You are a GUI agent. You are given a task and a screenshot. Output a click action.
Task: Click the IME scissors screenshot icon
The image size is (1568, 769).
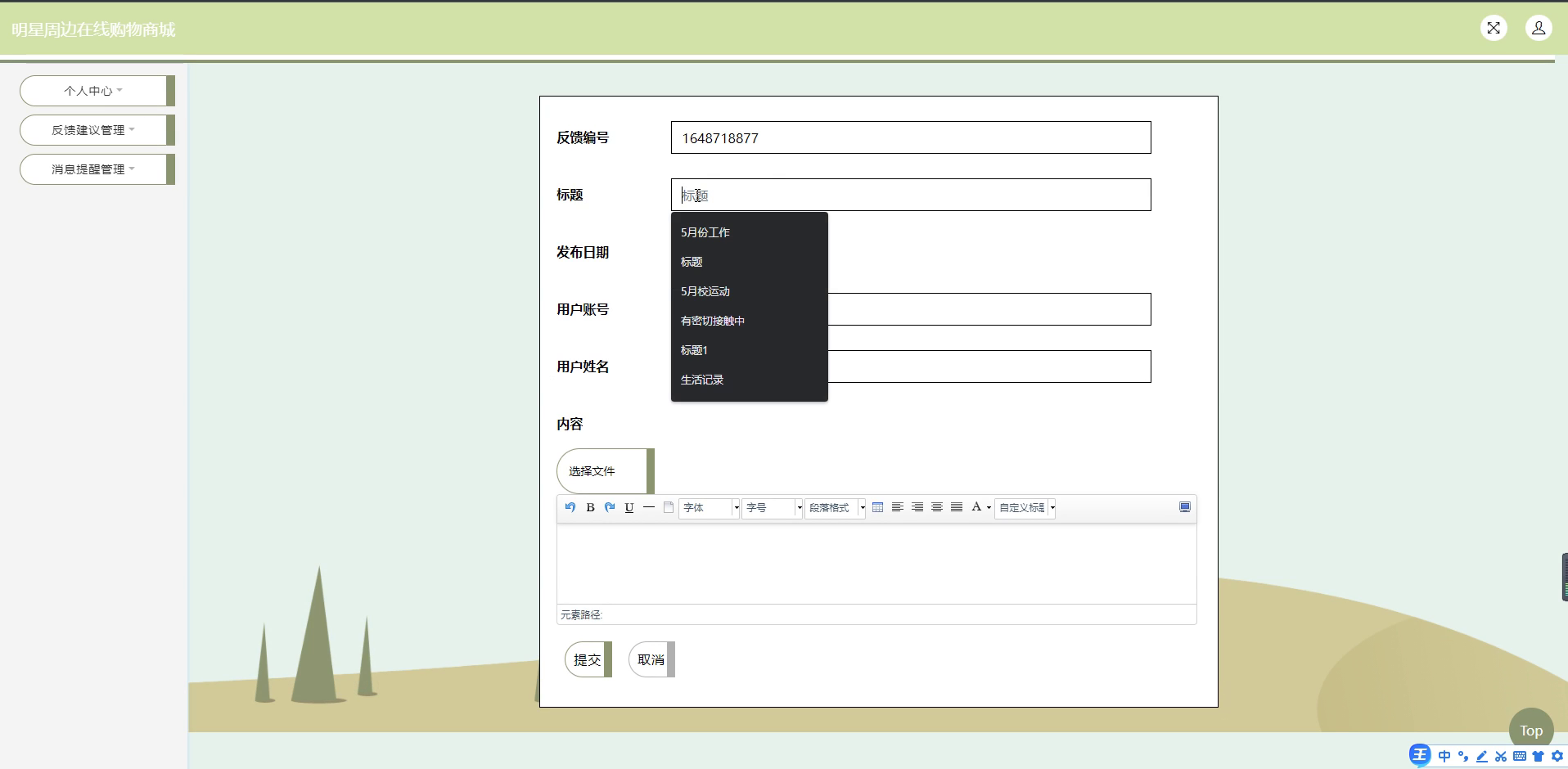[x=1501, y=756]
